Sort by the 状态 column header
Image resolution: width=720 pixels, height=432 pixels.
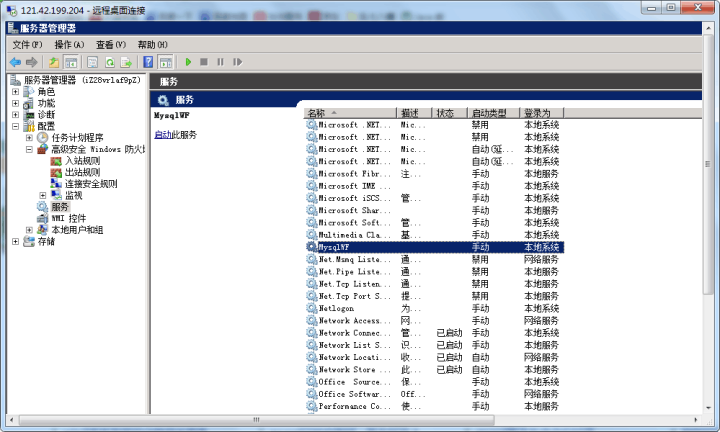click(x=450, y=113)
